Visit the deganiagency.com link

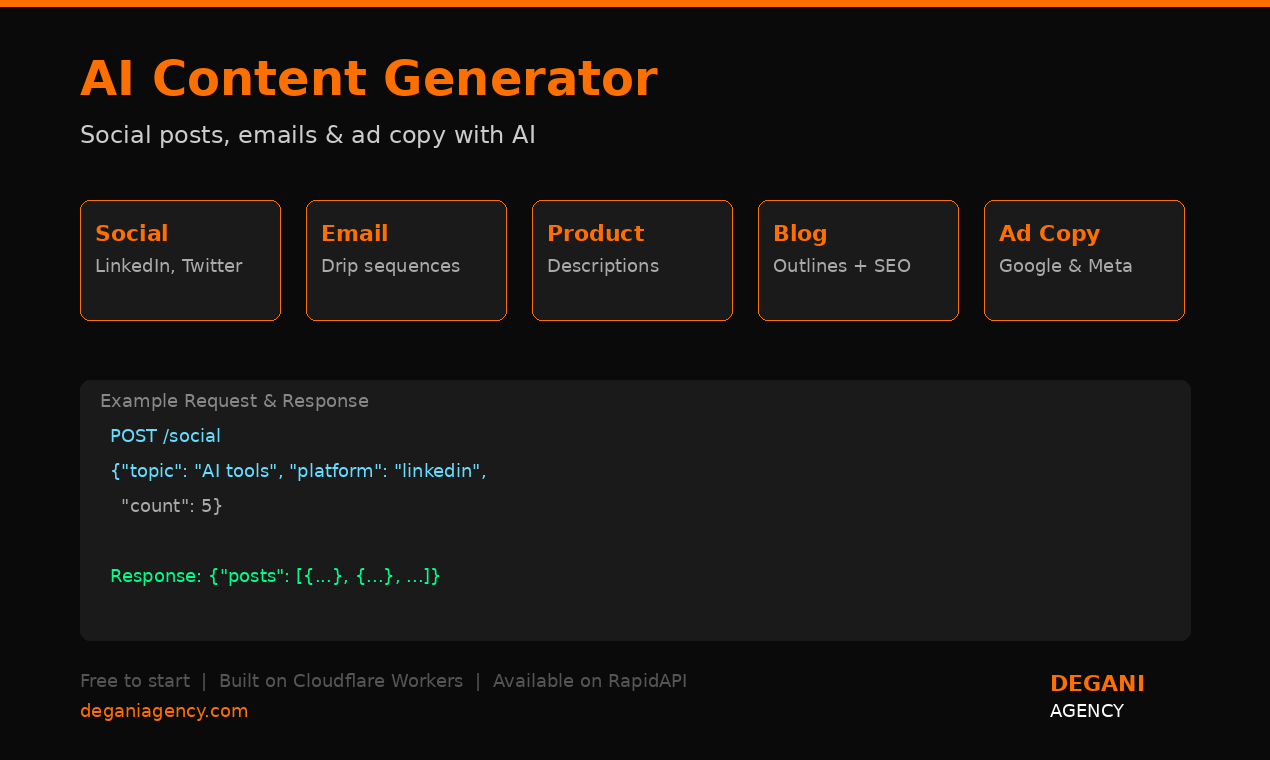click(x=163, y=710)
